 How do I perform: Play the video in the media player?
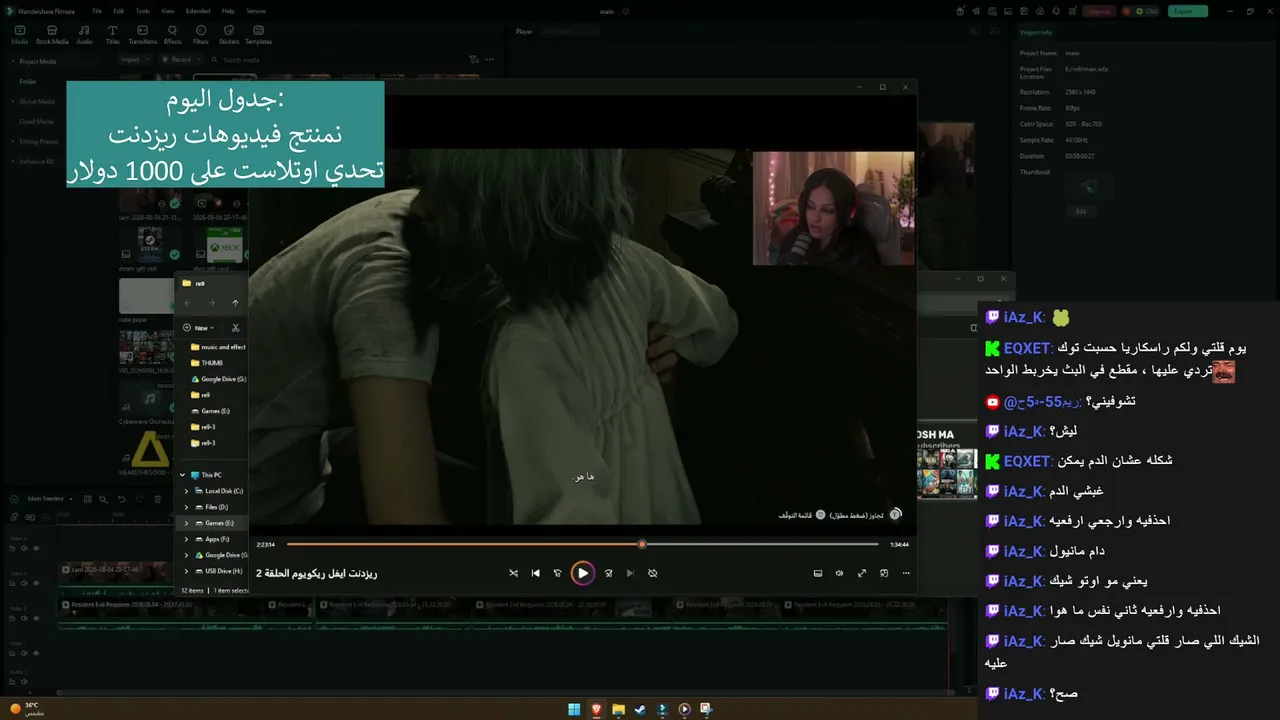pos(582,573)
